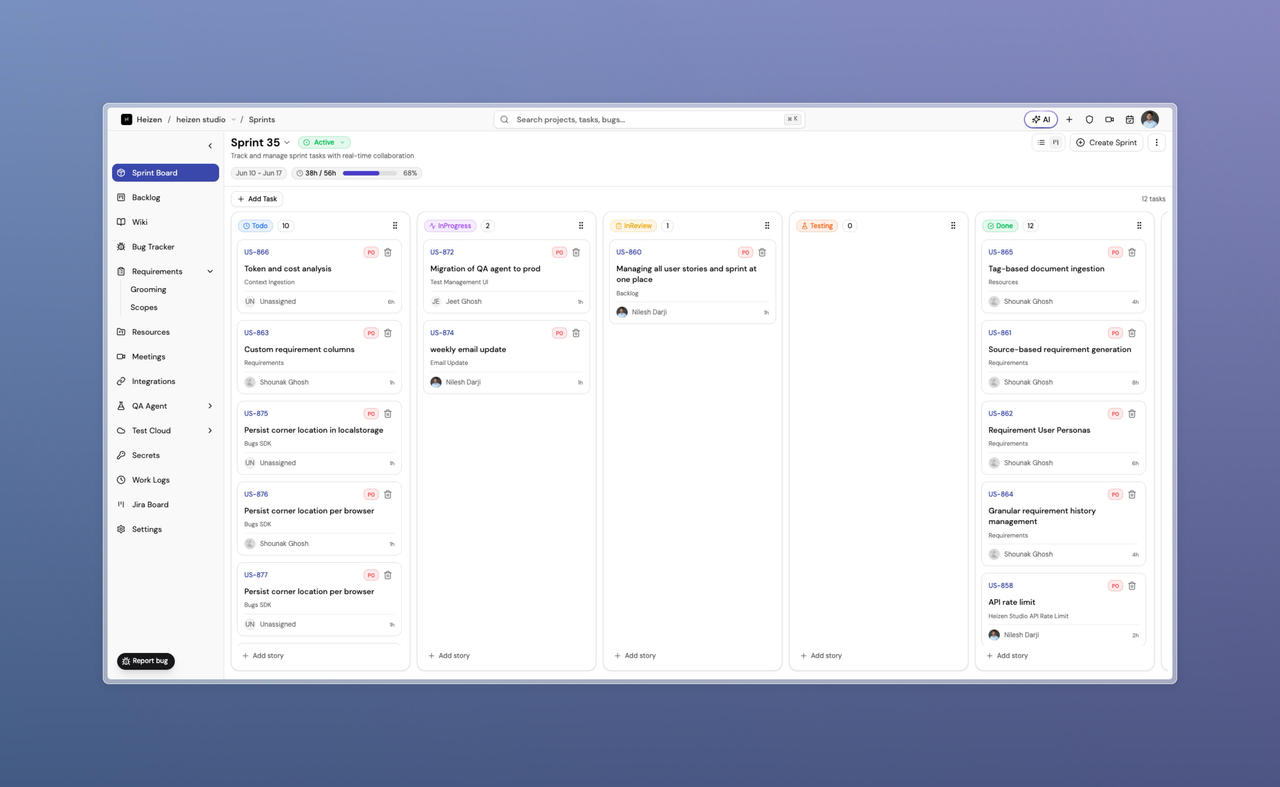The image size is (1280, 787).
Task: Add story to InProgress column
Action: coord(449,656)
